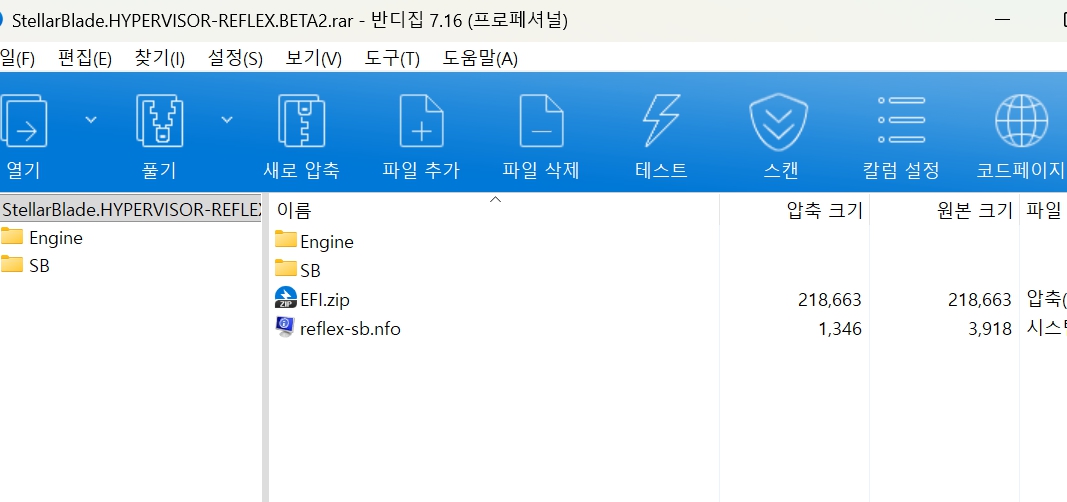1067x502 pixels.
Task: Open the Tools (도구) menu
Action: pos(393,58)
